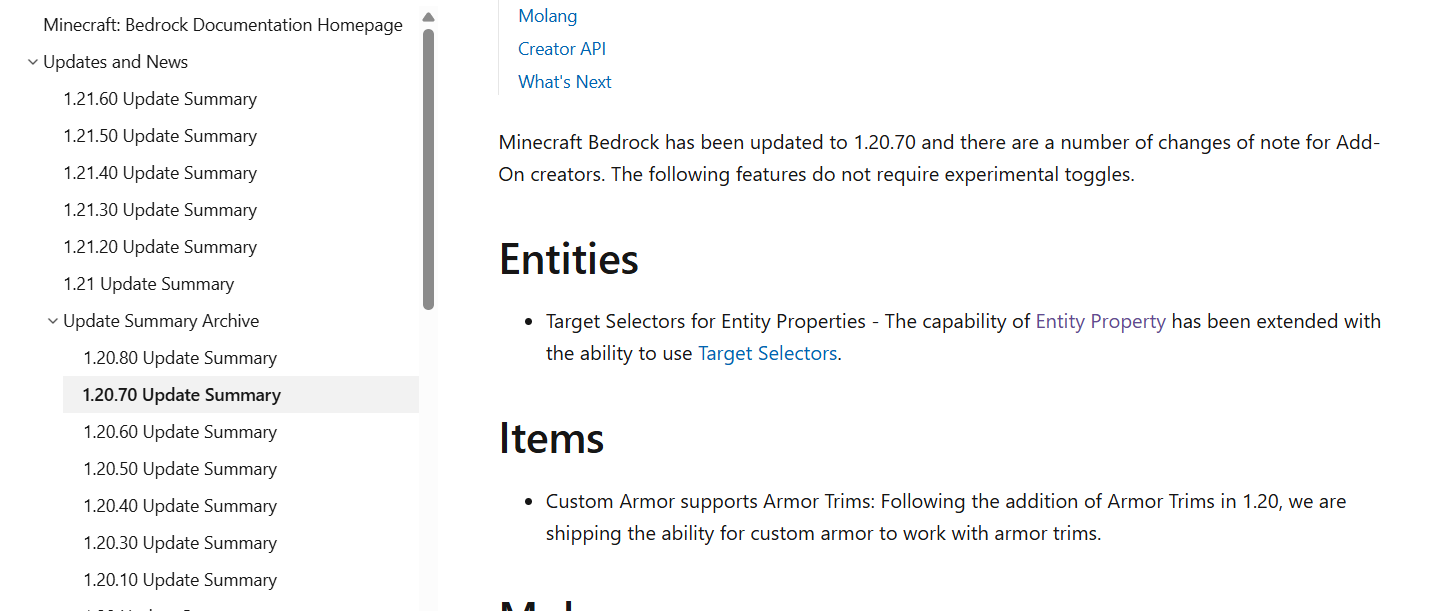Open the Target Selectors hyperlink
The width and height of the screenshot is (1454, 611).
click(767, 353)
